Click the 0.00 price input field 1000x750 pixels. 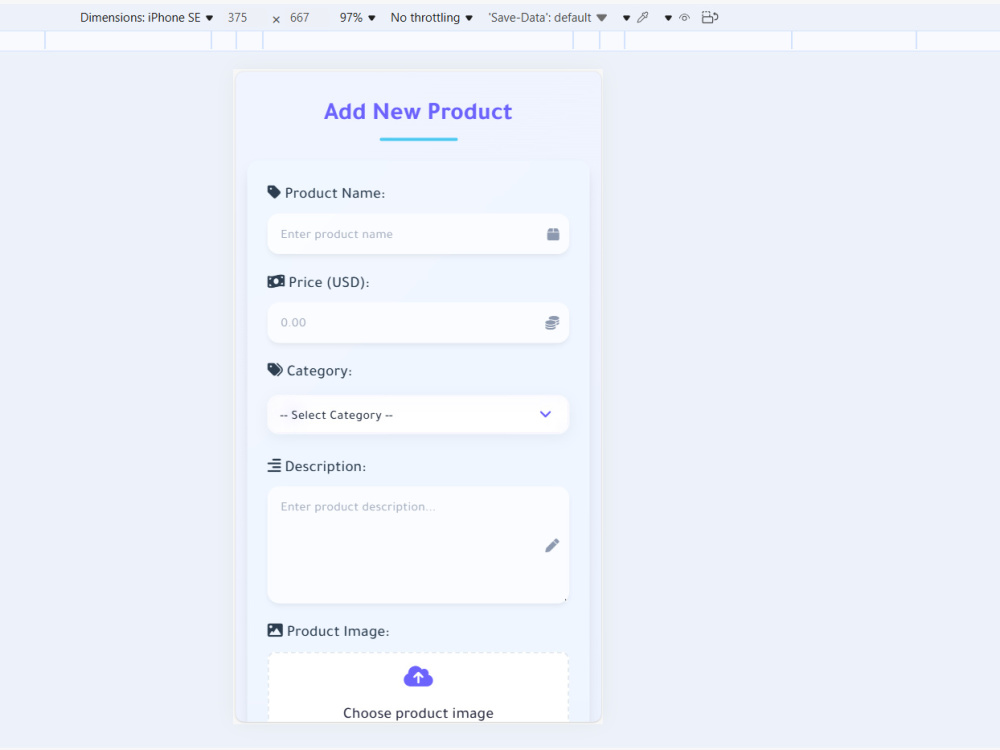[418, 323]
